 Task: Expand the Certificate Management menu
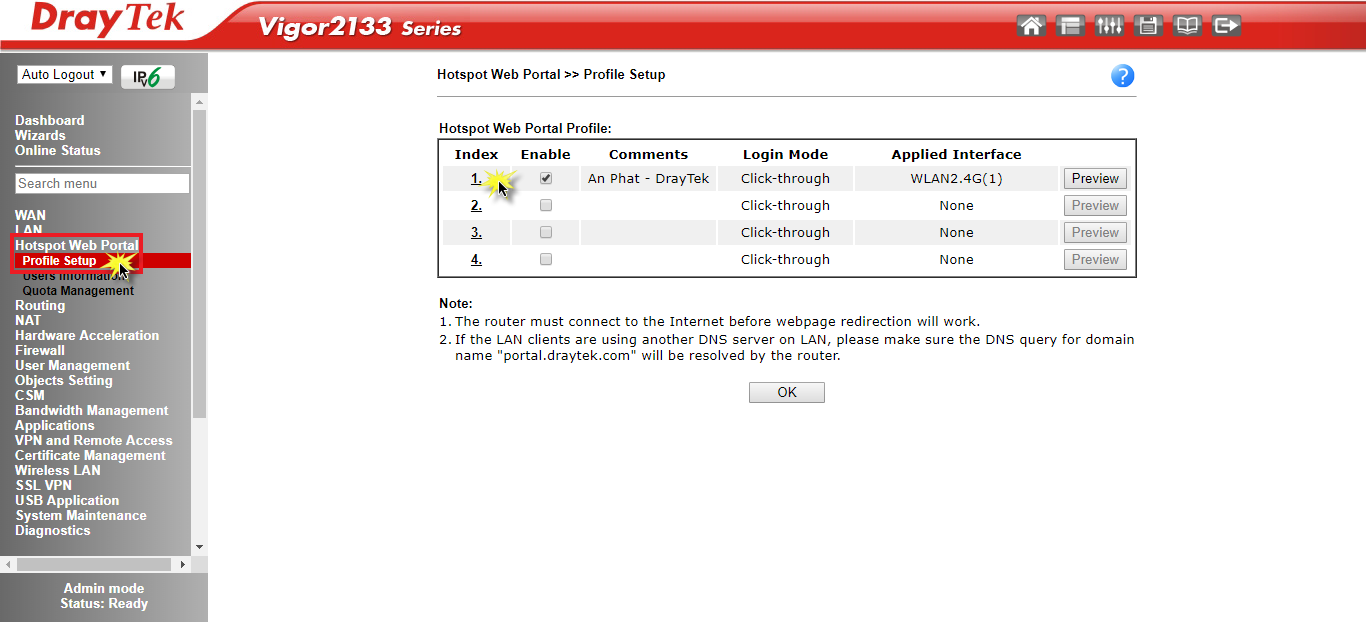(90, 455)
